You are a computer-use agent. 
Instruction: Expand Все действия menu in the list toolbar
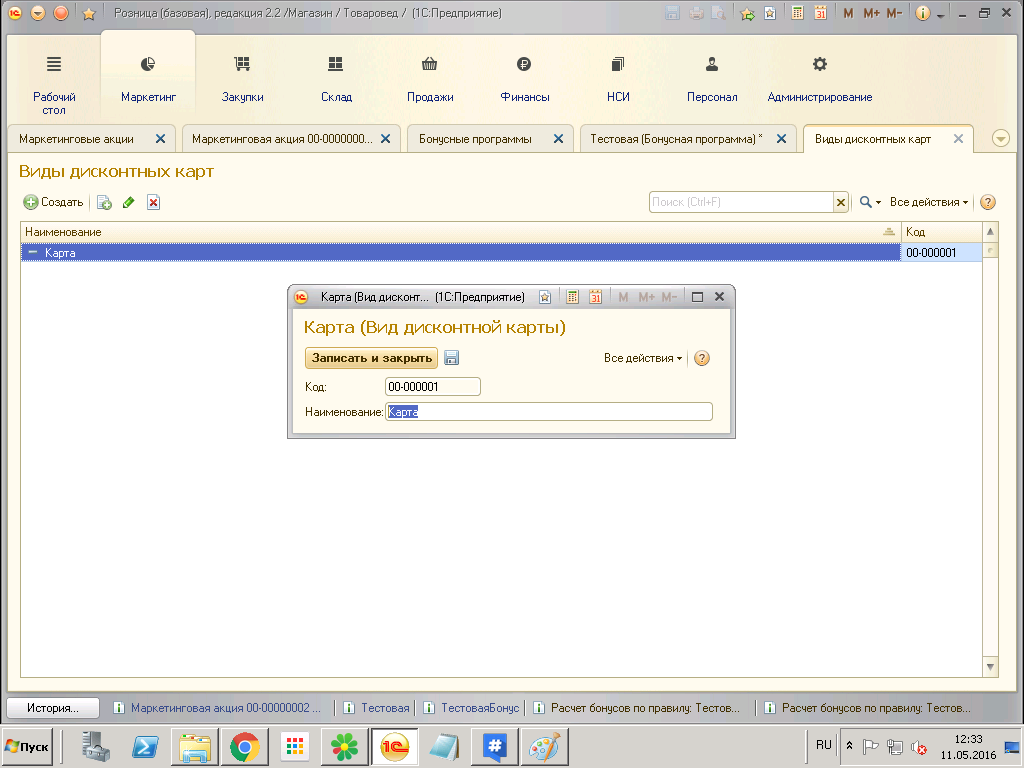pos(929,202)
